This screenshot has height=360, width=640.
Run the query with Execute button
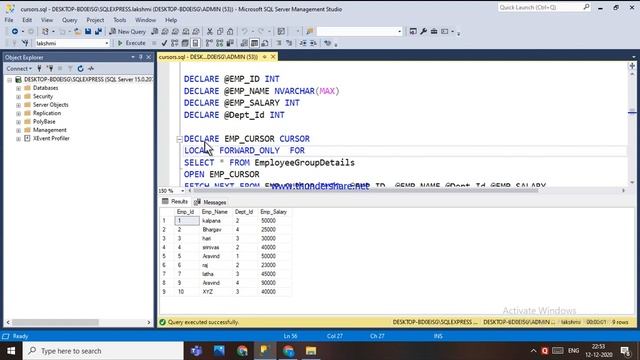click(131, 43)
